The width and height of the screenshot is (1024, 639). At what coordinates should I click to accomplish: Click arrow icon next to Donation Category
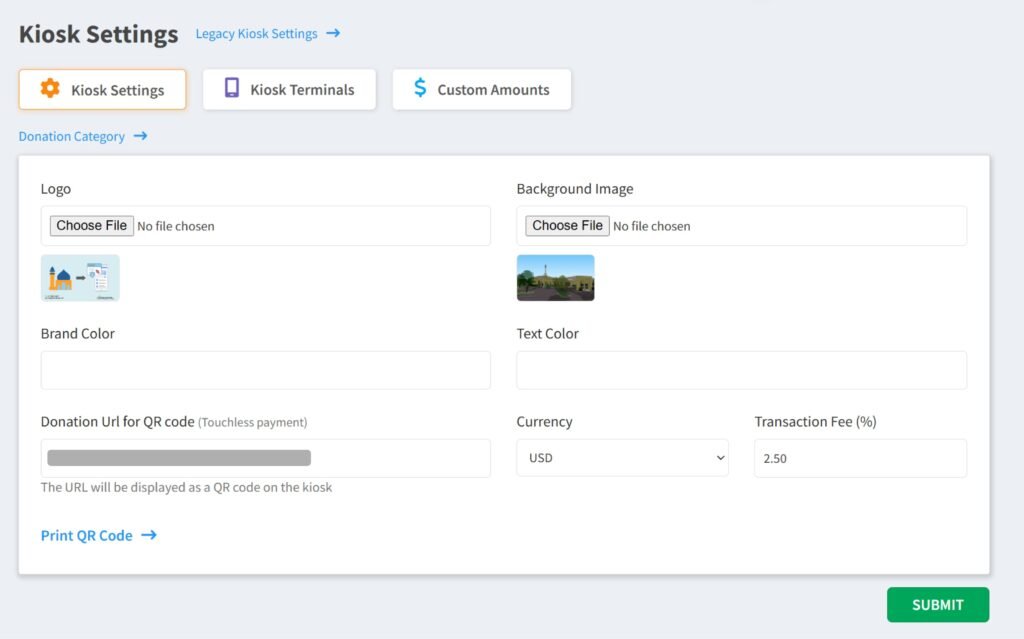click(x=140, y=136)
